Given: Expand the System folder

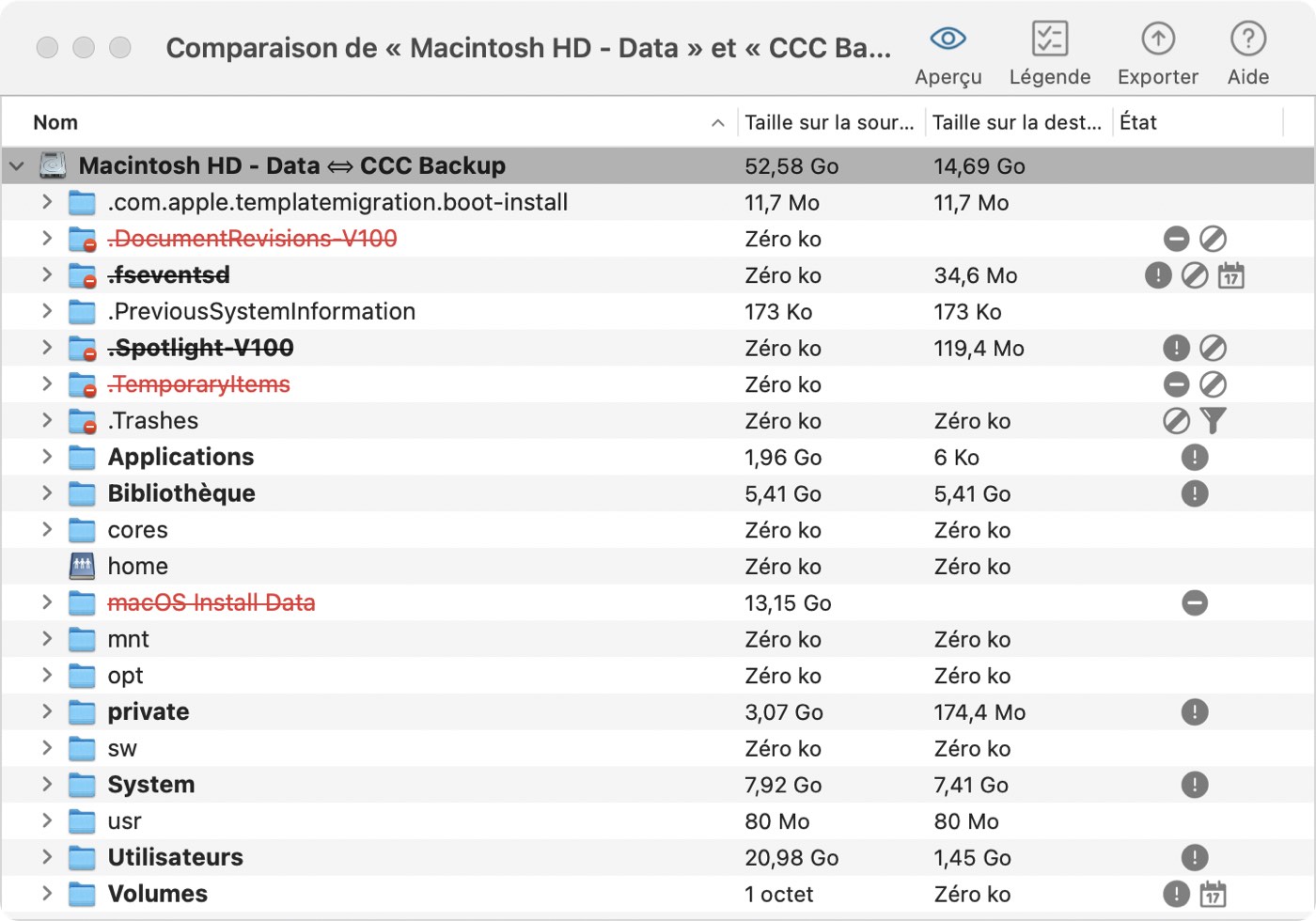Looking at the screenshot, I should (46, 785).
